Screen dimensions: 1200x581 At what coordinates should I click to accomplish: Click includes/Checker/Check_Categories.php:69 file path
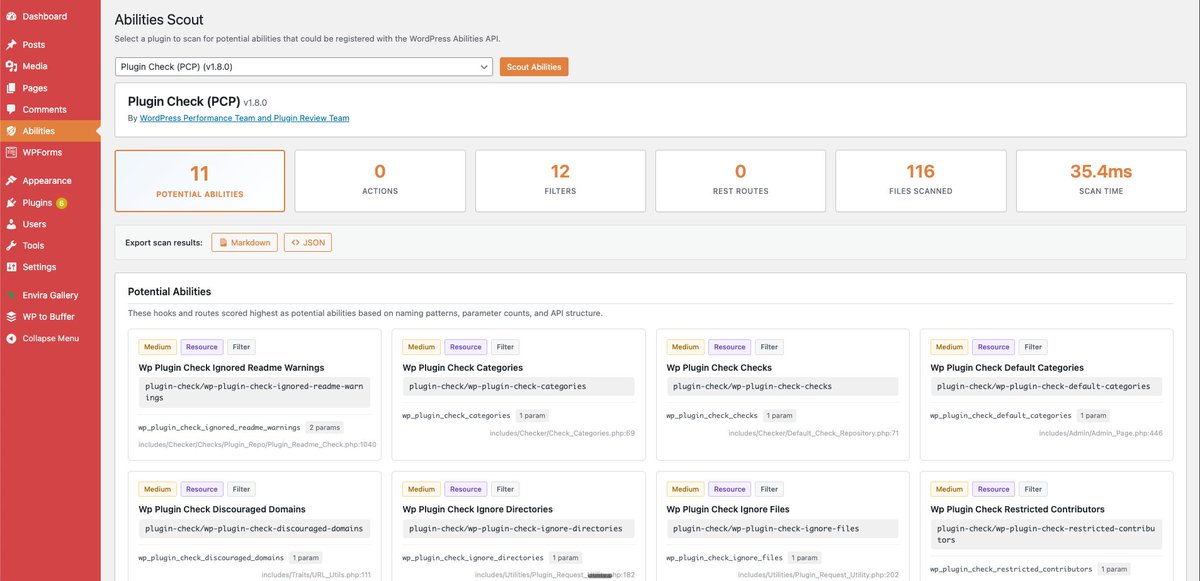tap(562, 433)
